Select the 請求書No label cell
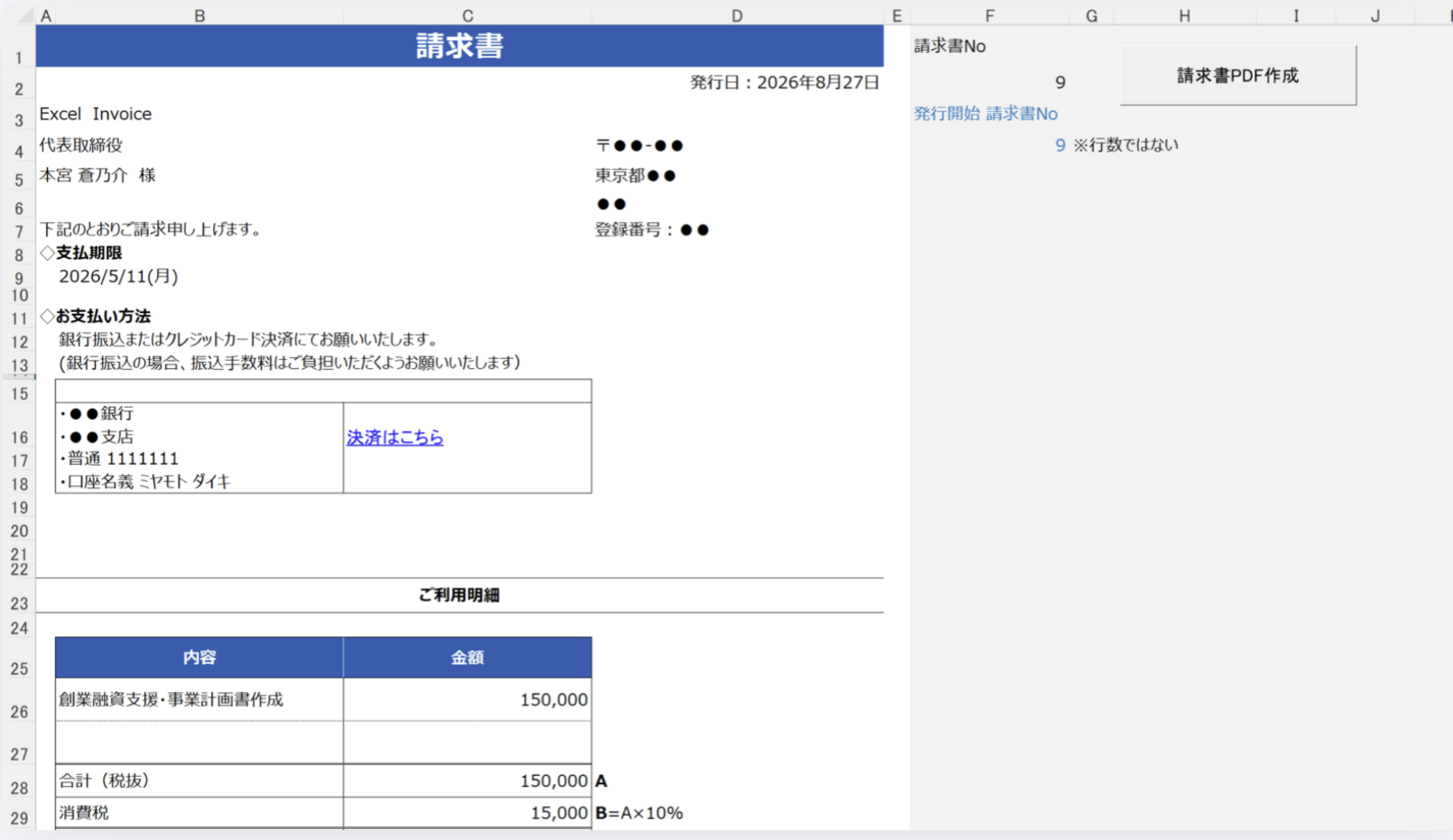 pos(949,46)
